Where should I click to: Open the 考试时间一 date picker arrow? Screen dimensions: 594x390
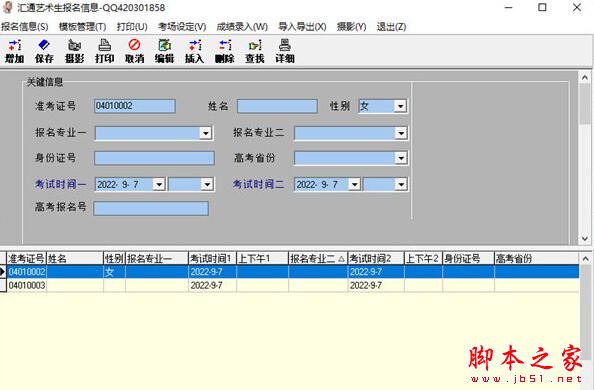(159, 185)
